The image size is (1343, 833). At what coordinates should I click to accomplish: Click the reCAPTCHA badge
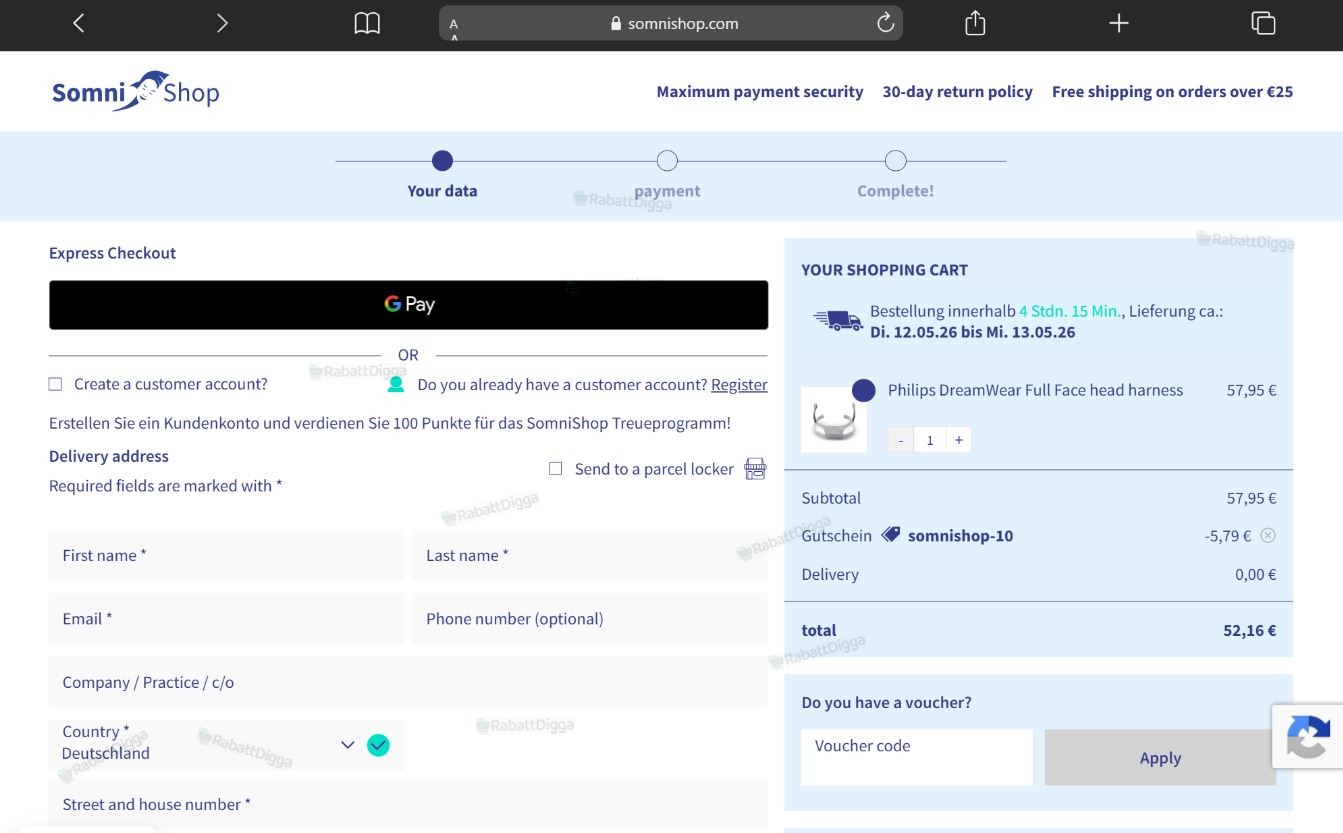[x=1307, y=737]
